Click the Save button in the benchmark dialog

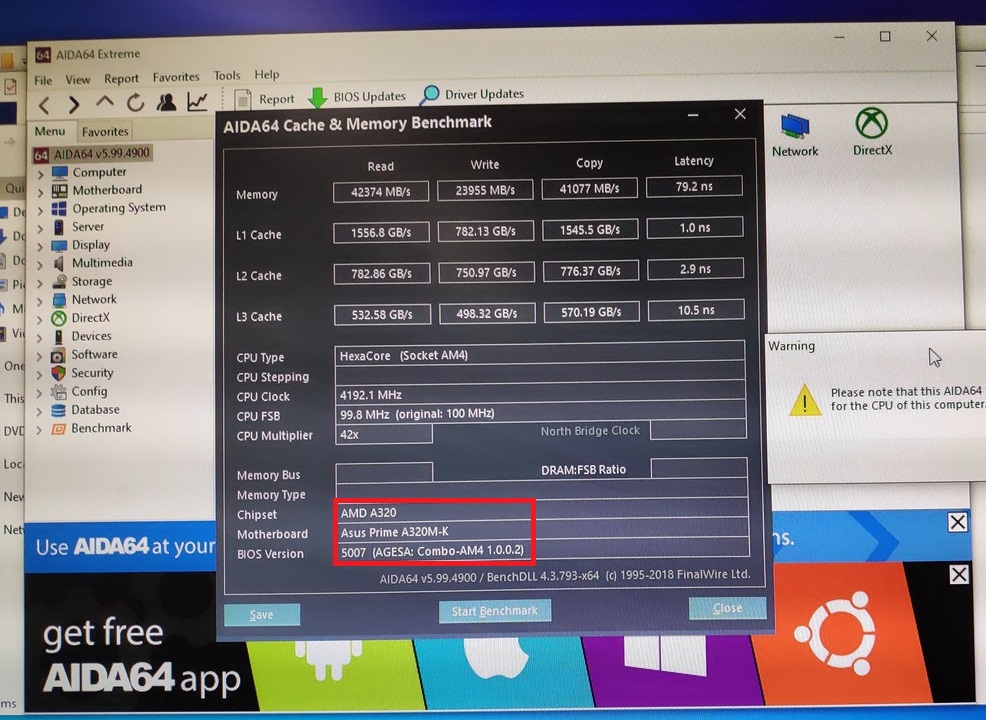pyautogui.click(x=261, y=614)
